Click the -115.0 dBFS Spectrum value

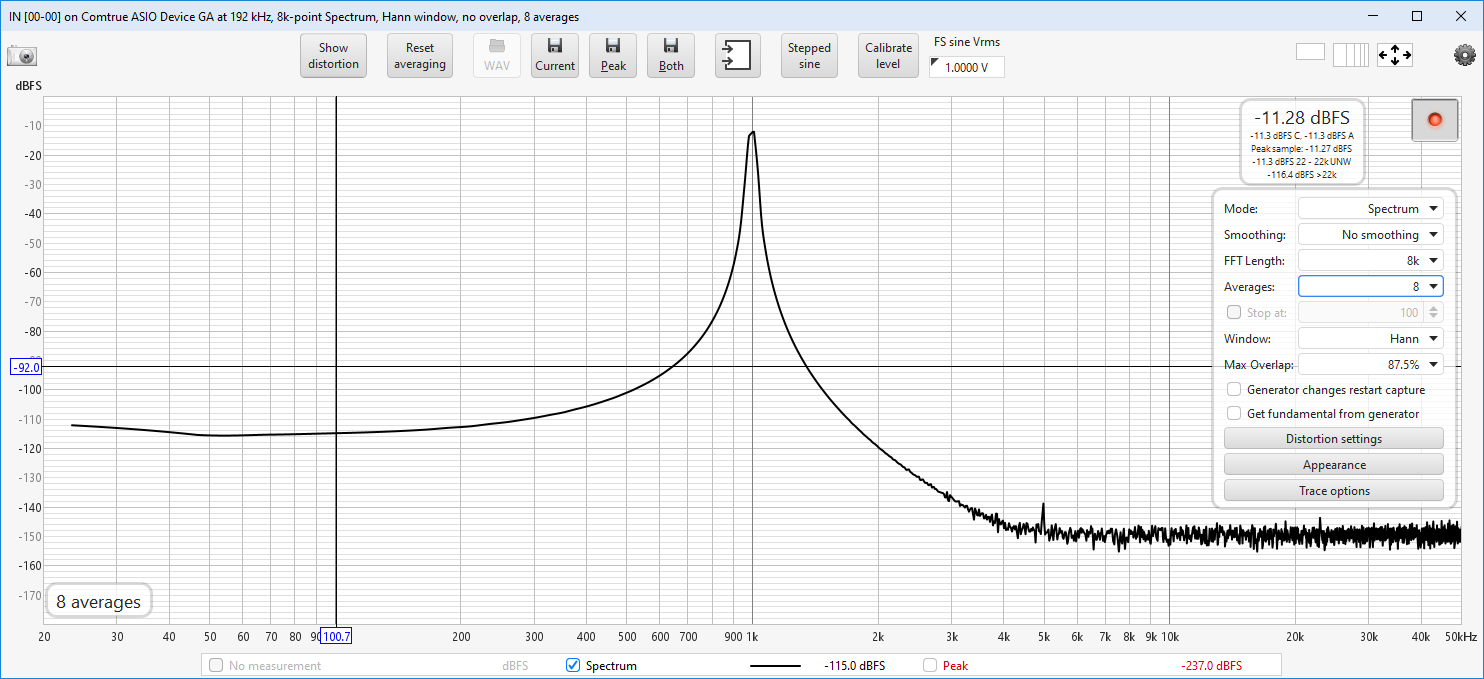click(854, 666)
